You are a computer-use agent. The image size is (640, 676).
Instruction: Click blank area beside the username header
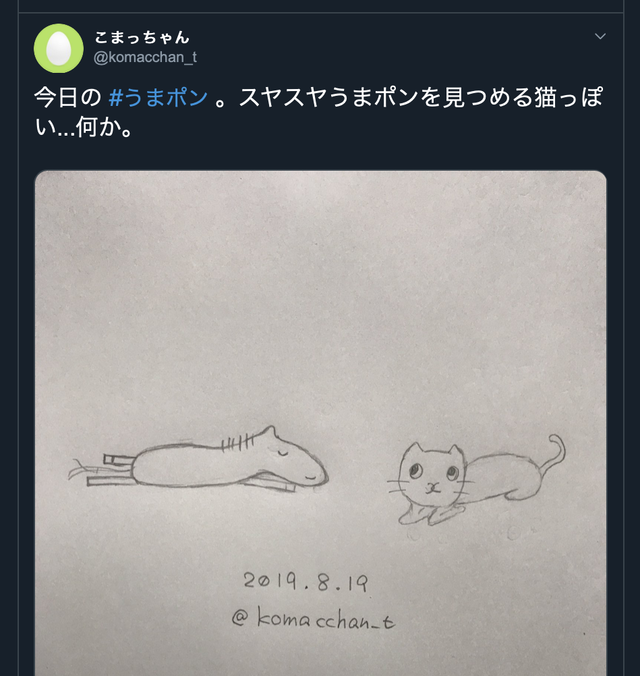[x=388, y=47]
